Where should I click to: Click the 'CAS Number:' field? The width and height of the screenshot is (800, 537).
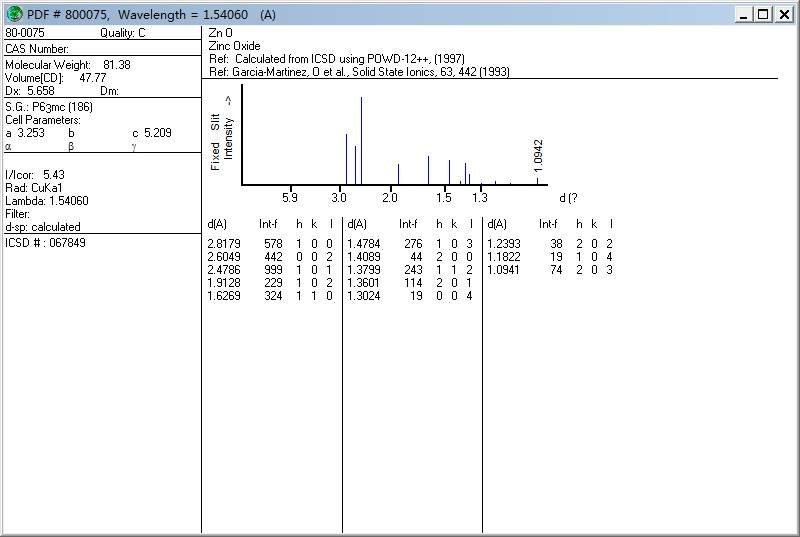[x=37, y=49]
